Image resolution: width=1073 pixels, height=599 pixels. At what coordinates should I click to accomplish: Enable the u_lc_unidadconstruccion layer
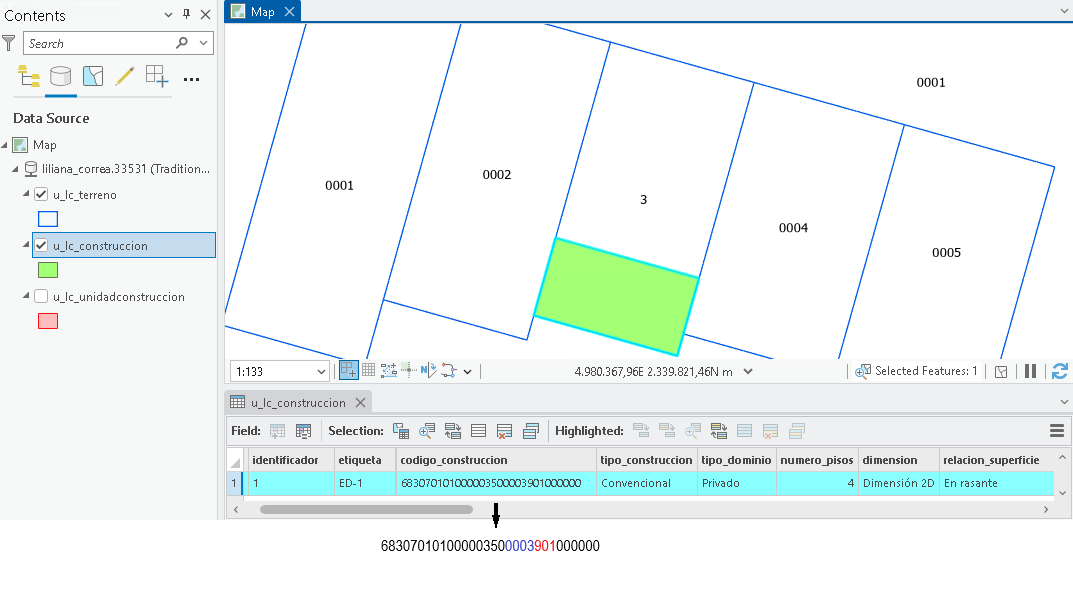click(x=41, y=296)
